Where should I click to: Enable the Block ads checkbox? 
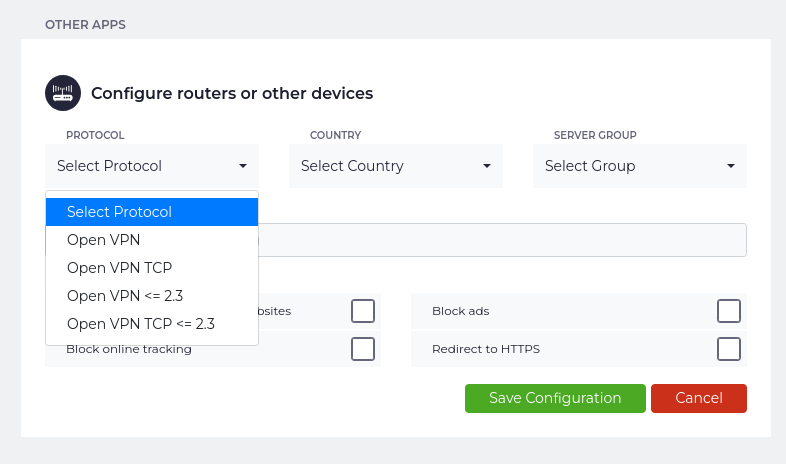[x=729, y=311]
